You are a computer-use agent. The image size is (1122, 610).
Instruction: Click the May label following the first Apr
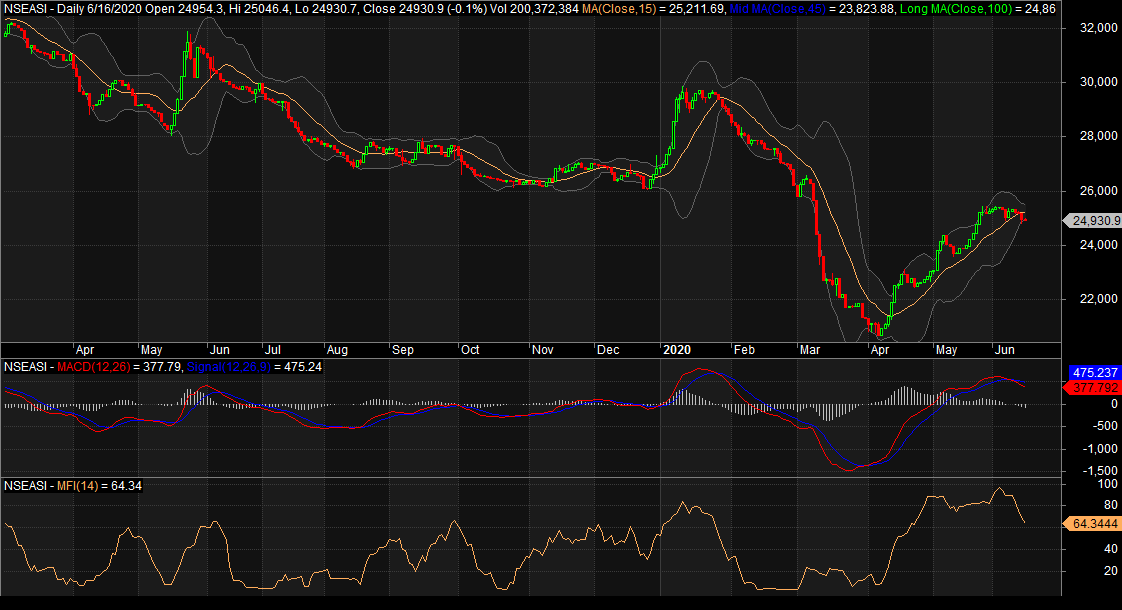151,350
